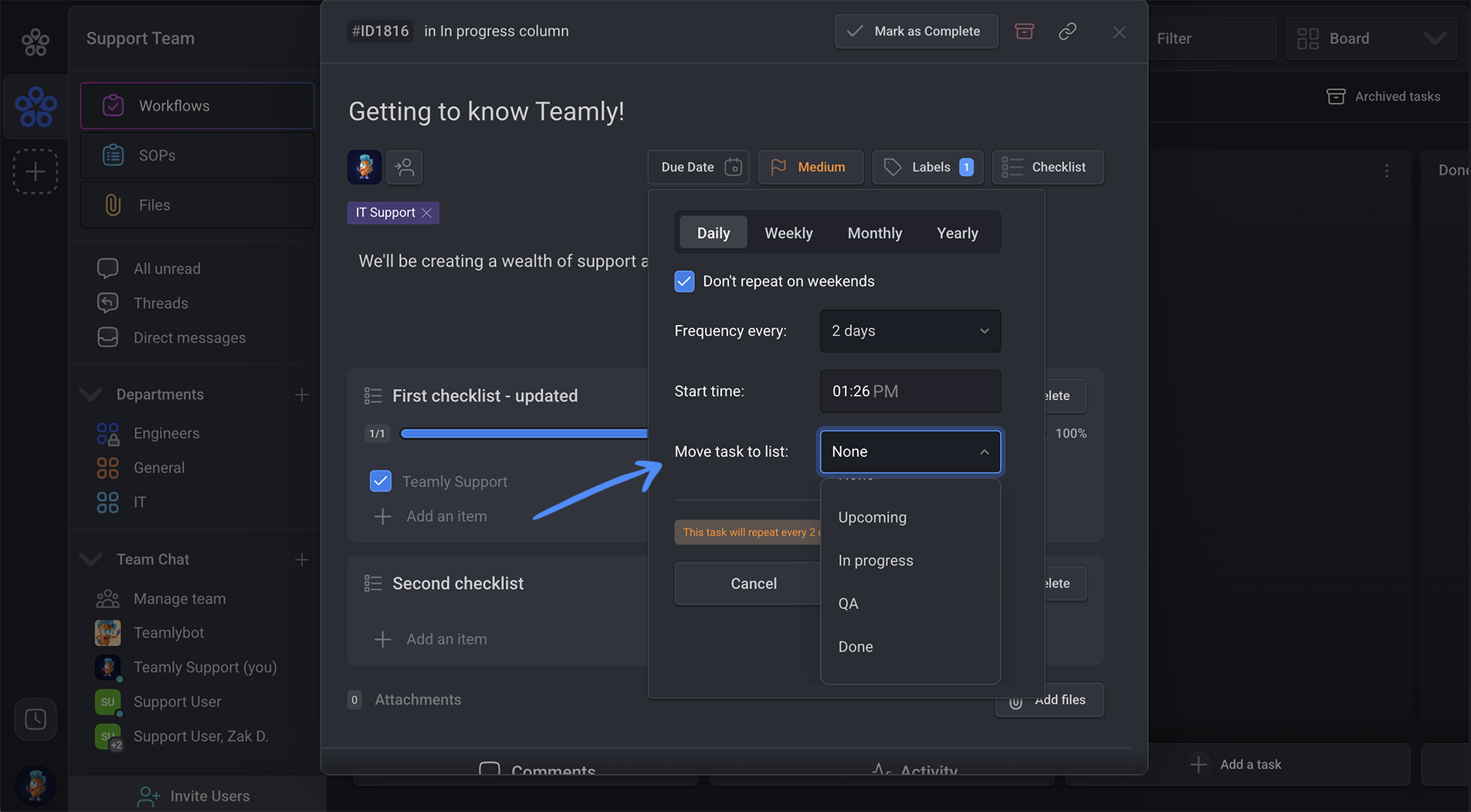1471x812 pixels.
Task: Toggle the Teamly Support checklist item
Action: click(381, 482)
